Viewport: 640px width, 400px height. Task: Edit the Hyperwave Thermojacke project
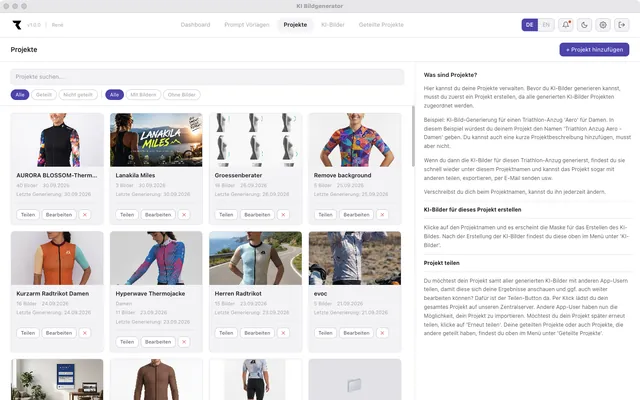(x=158, y=342)
